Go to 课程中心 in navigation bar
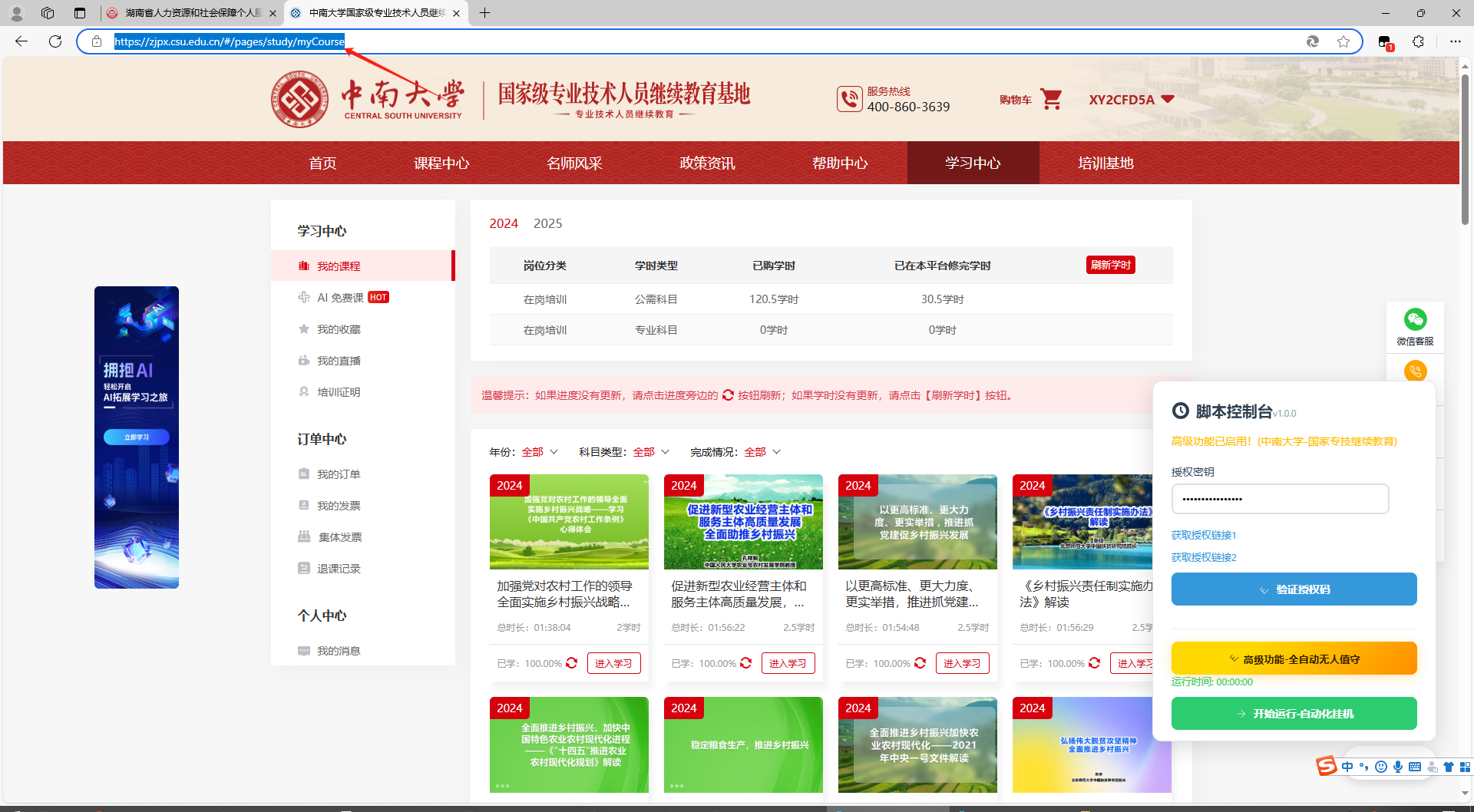 441,163
